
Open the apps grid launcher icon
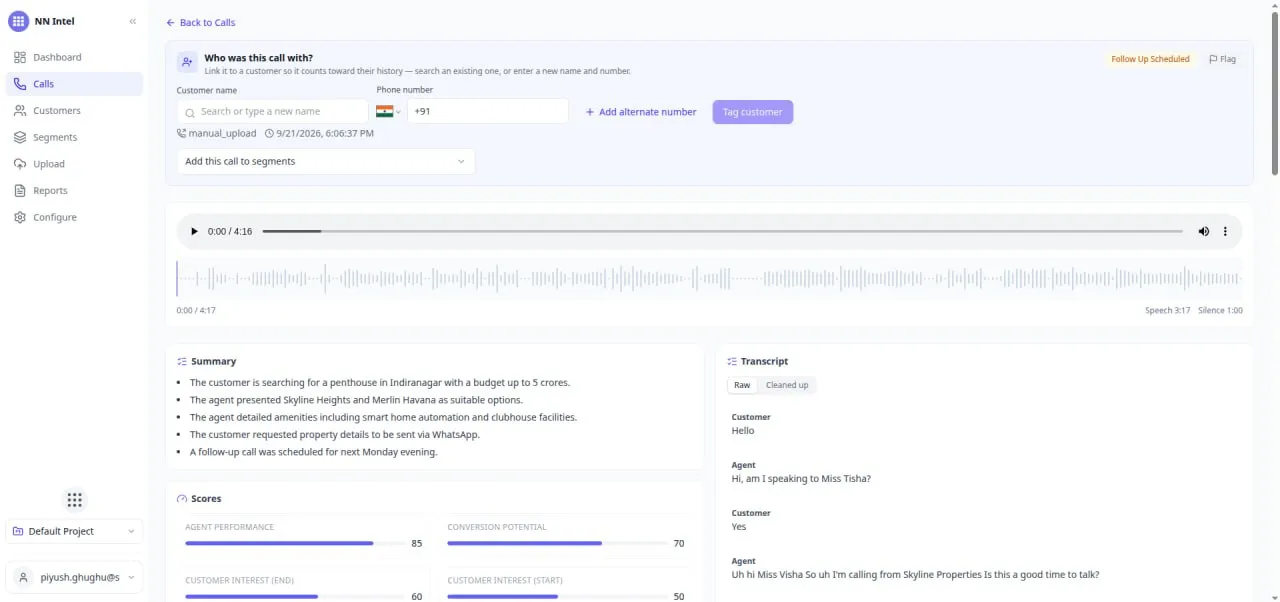point(74,500)
